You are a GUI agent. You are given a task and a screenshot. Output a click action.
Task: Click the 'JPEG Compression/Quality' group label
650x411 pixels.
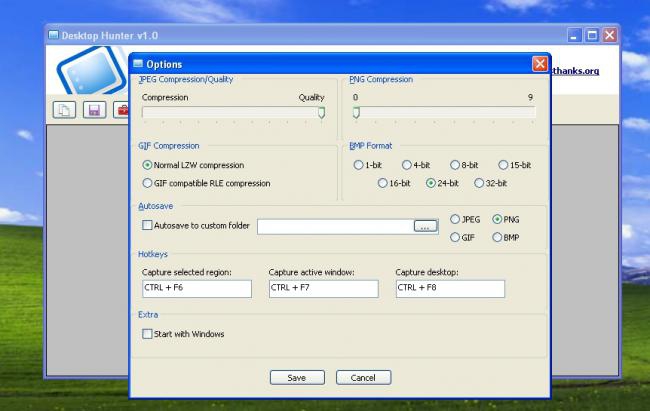click(186, 79)
